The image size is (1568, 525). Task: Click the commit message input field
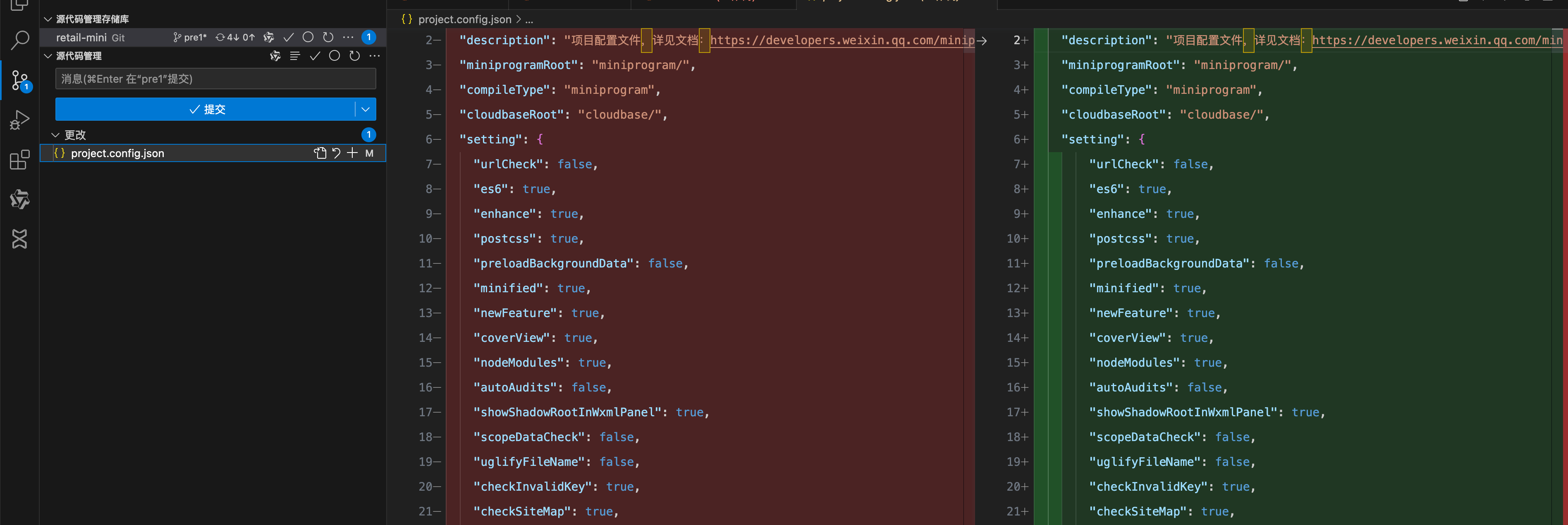coord(215,79)
